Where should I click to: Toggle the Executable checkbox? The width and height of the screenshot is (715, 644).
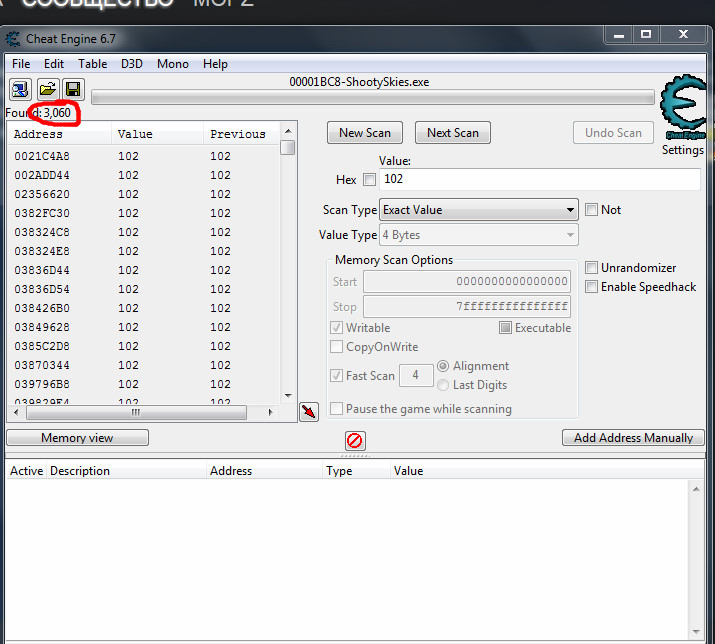[505, 328]
